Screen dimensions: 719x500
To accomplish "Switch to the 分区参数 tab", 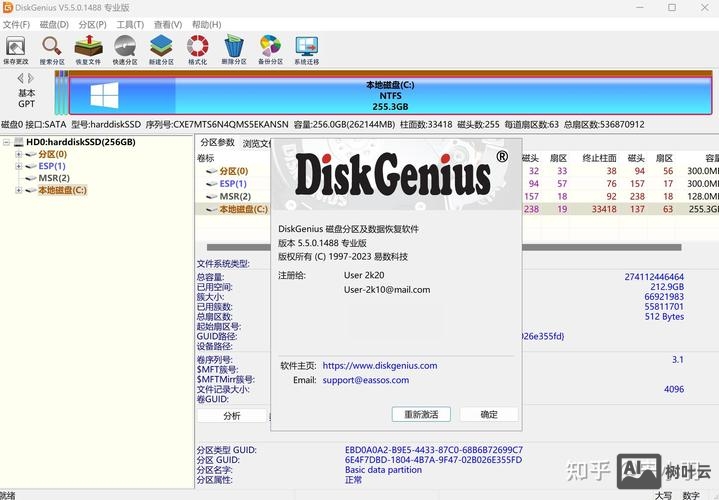I will pyautogui.click(x=217, y=143).
